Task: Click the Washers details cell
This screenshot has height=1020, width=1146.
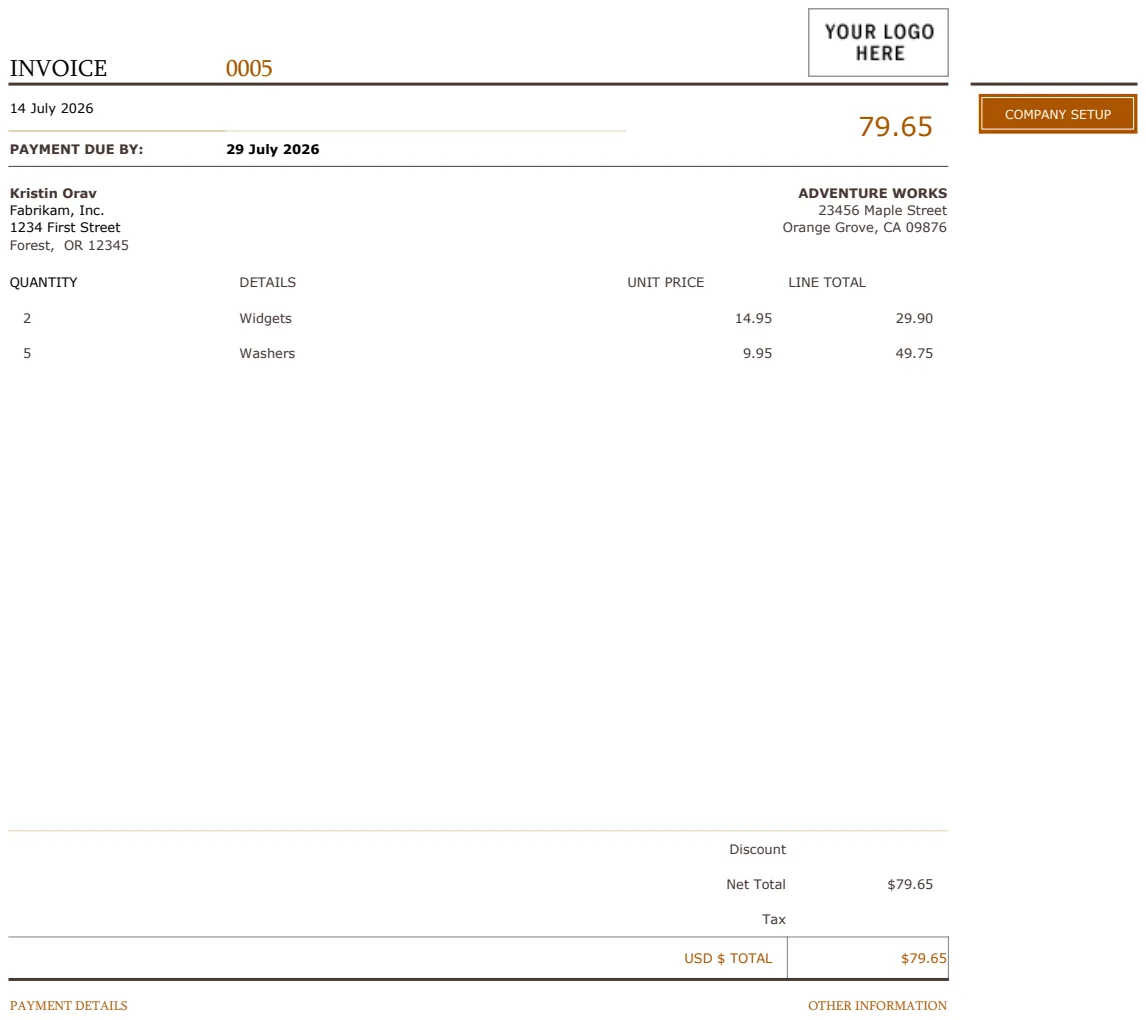Action: (267, 353)
